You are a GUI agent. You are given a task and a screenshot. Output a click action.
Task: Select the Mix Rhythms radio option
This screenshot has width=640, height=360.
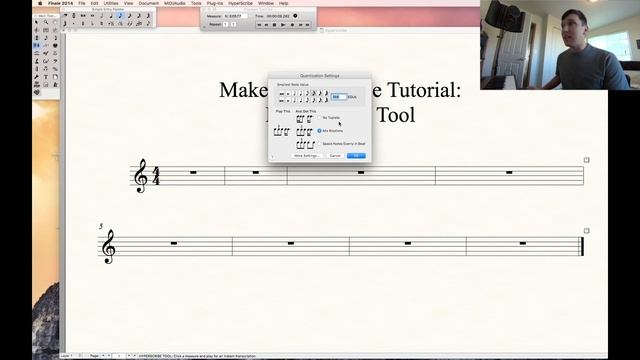(319, 131)
